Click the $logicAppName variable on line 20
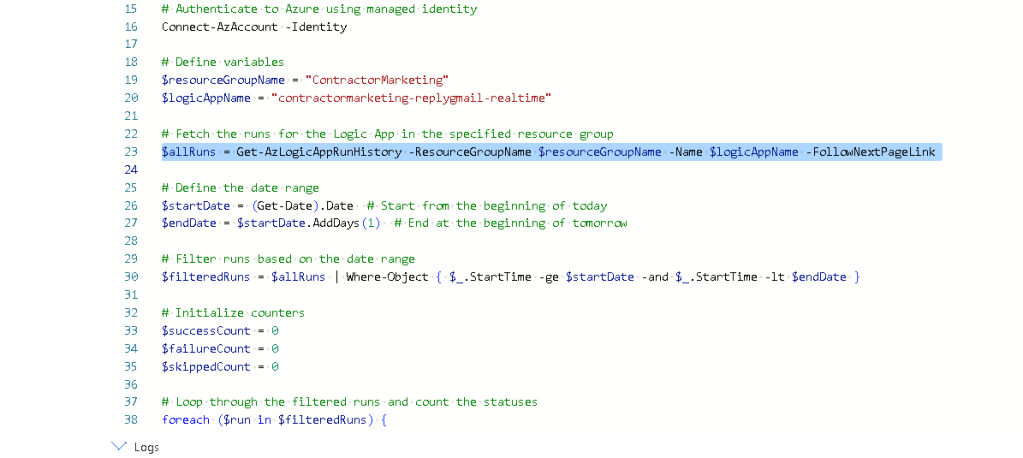 point(206,99)
